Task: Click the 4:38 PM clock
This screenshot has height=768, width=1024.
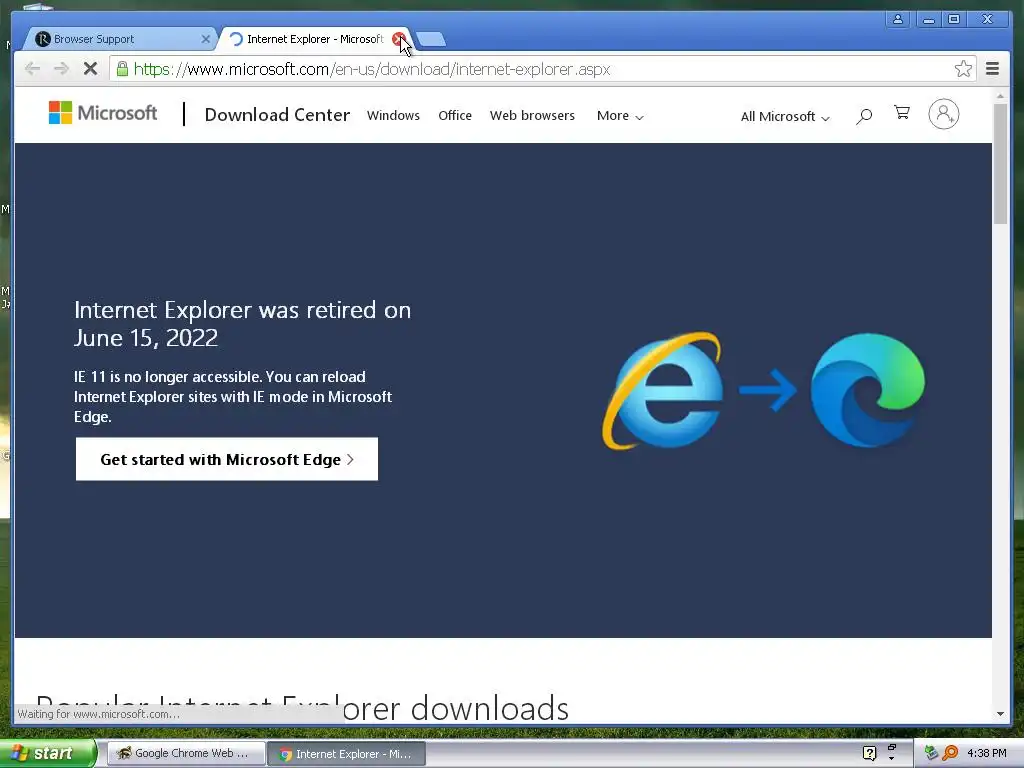Action: point(986,753)
